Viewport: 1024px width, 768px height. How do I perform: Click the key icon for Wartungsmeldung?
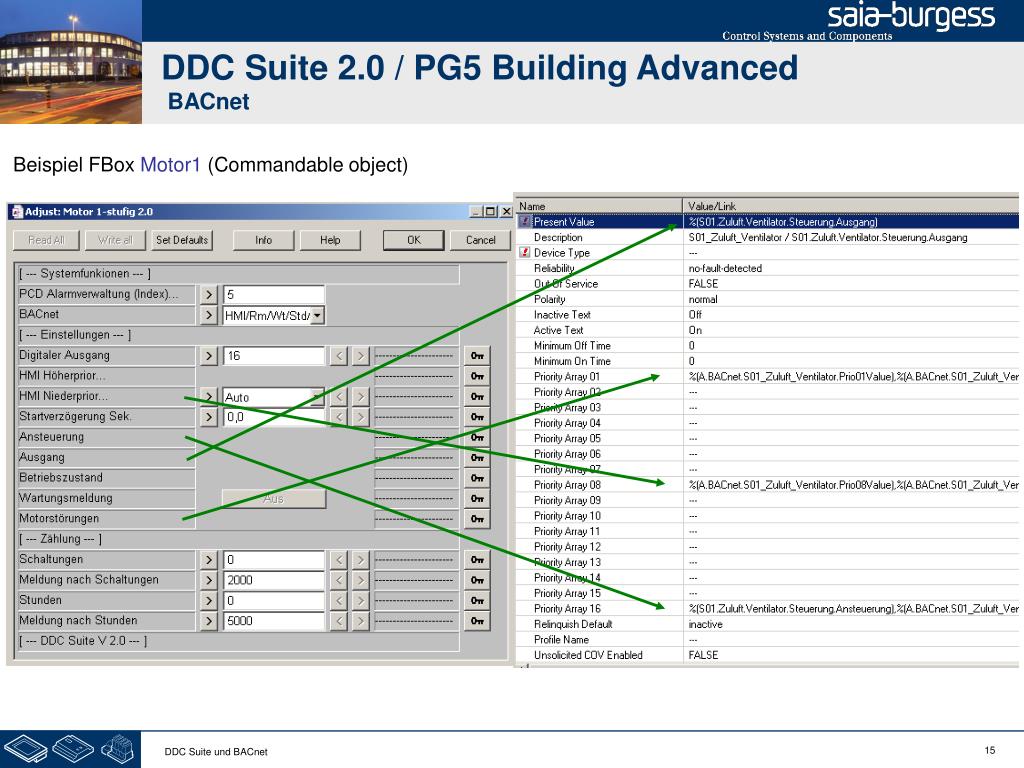coord(477,498)
